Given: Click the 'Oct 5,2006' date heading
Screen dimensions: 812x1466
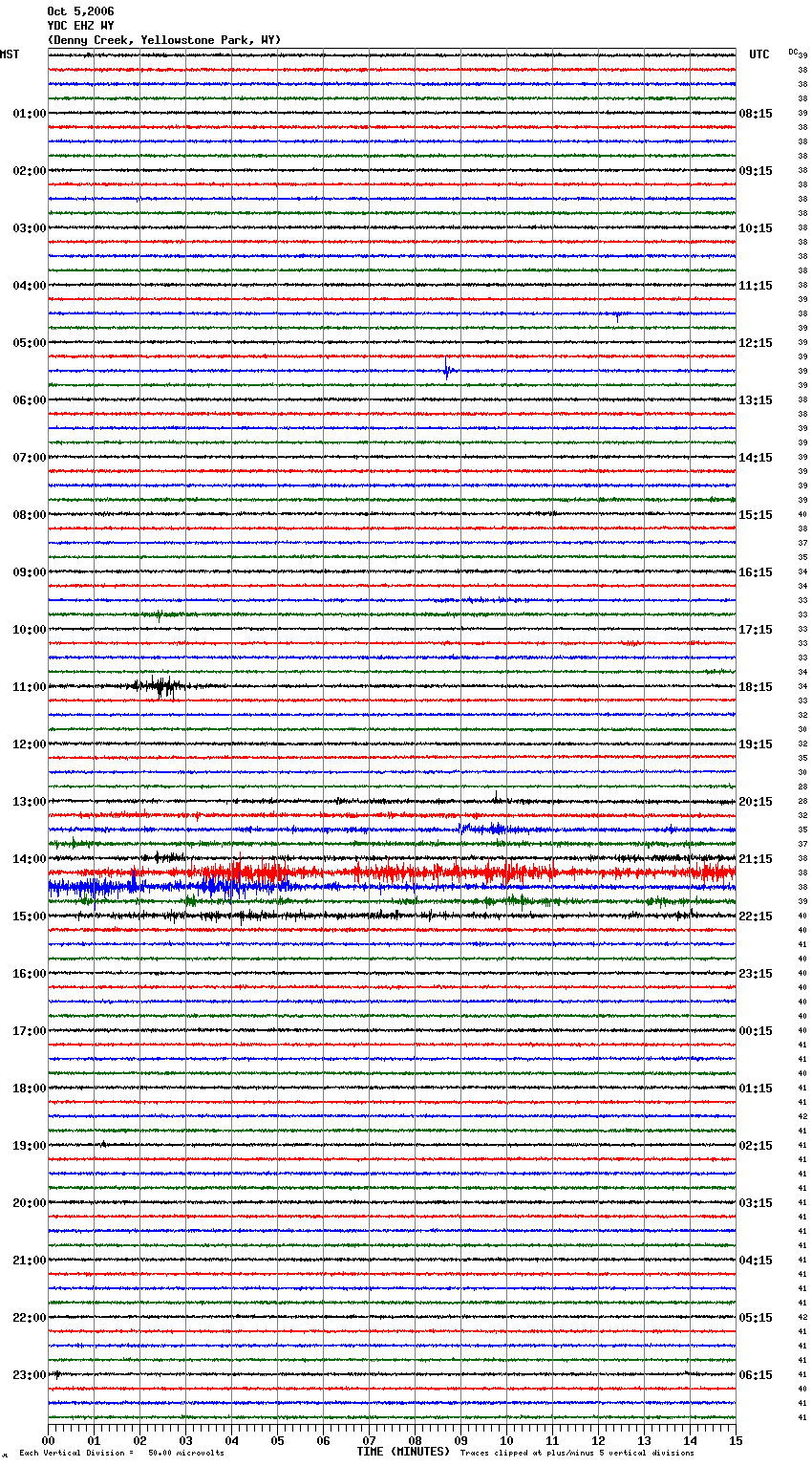Looking at the screenshot, I should click(x=80, y=11).
